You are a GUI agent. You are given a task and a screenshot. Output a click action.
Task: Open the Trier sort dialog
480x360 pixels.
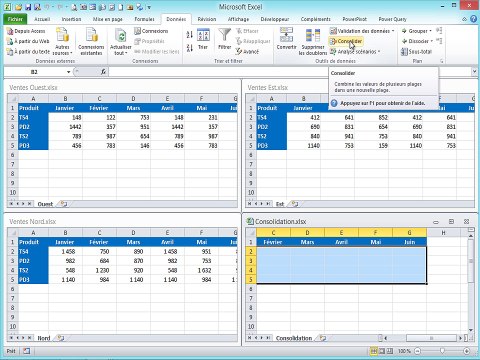(x=203, y=39)
